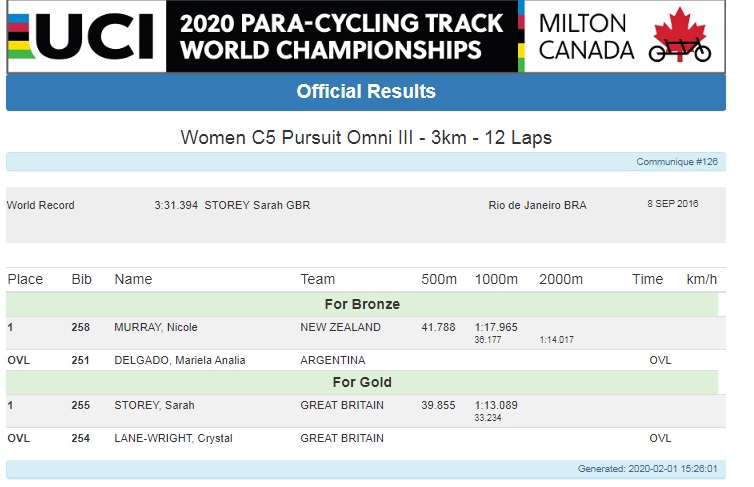Click the 1000m column header
The image size is (754, 487).
pyautogui.click(x=496, y=279)
